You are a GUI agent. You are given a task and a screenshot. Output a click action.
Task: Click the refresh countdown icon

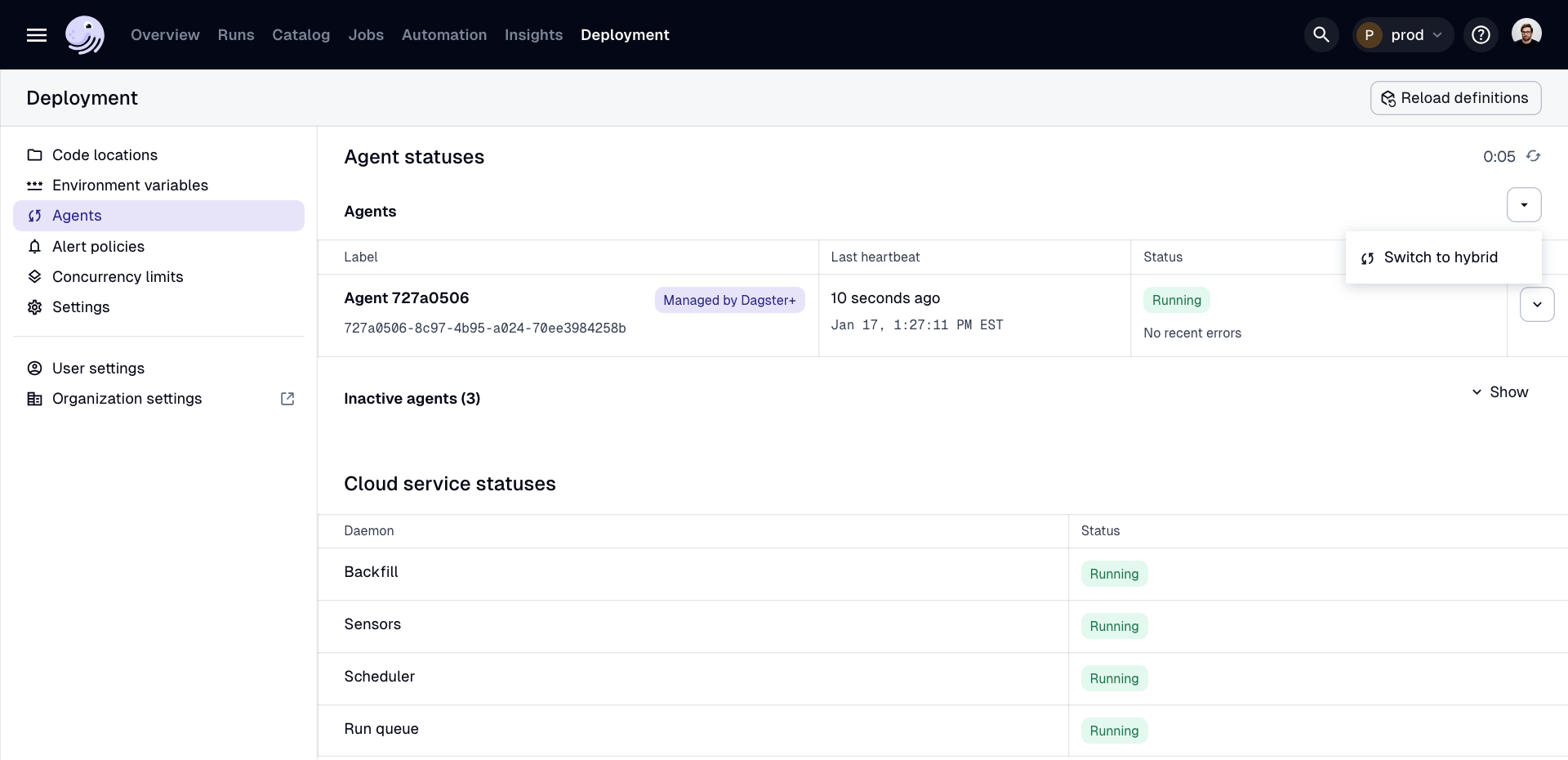(x=1533, y=156)
